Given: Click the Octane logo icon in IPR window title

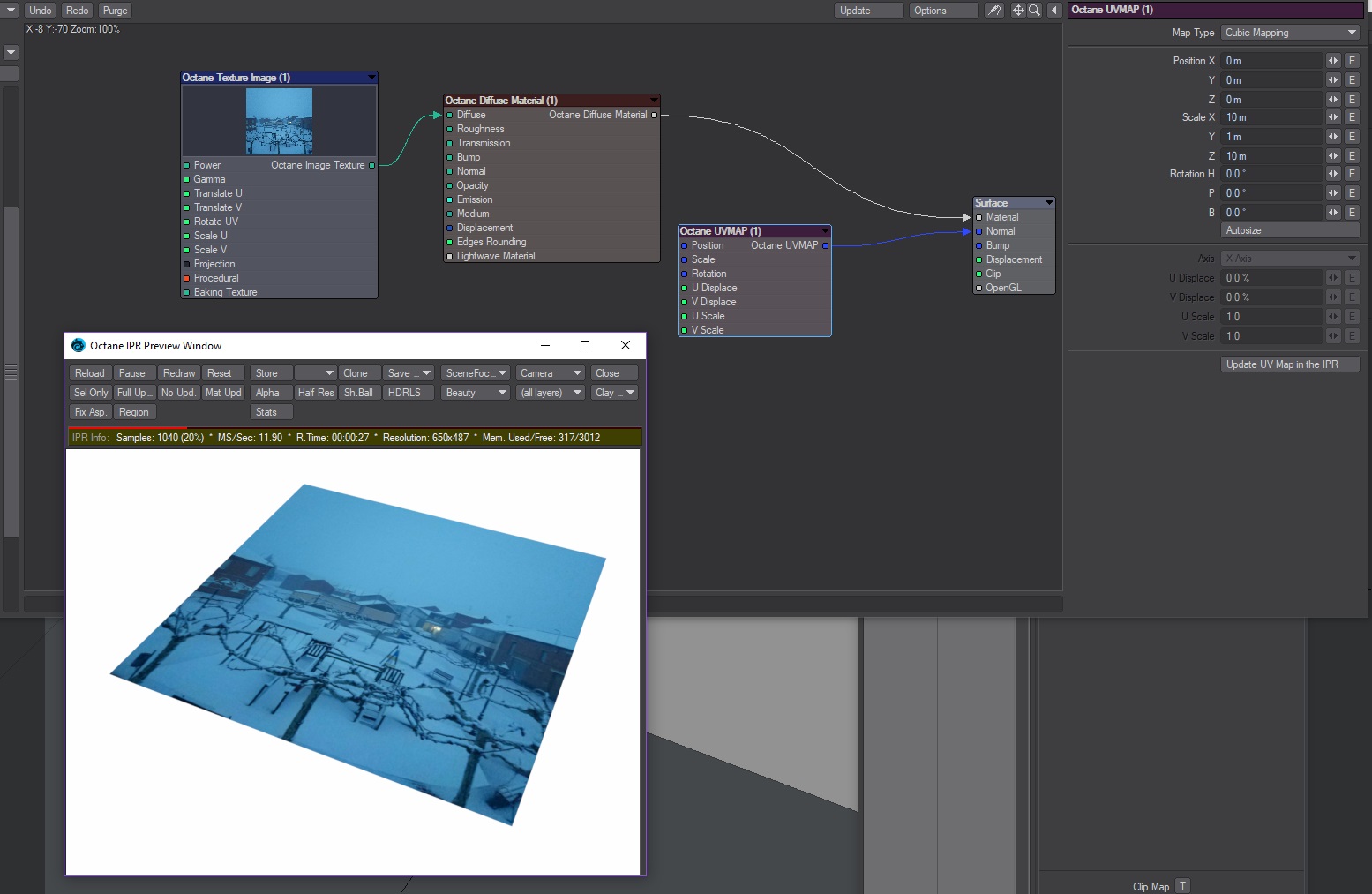Looking at the screenshot, I should (79, 345).
